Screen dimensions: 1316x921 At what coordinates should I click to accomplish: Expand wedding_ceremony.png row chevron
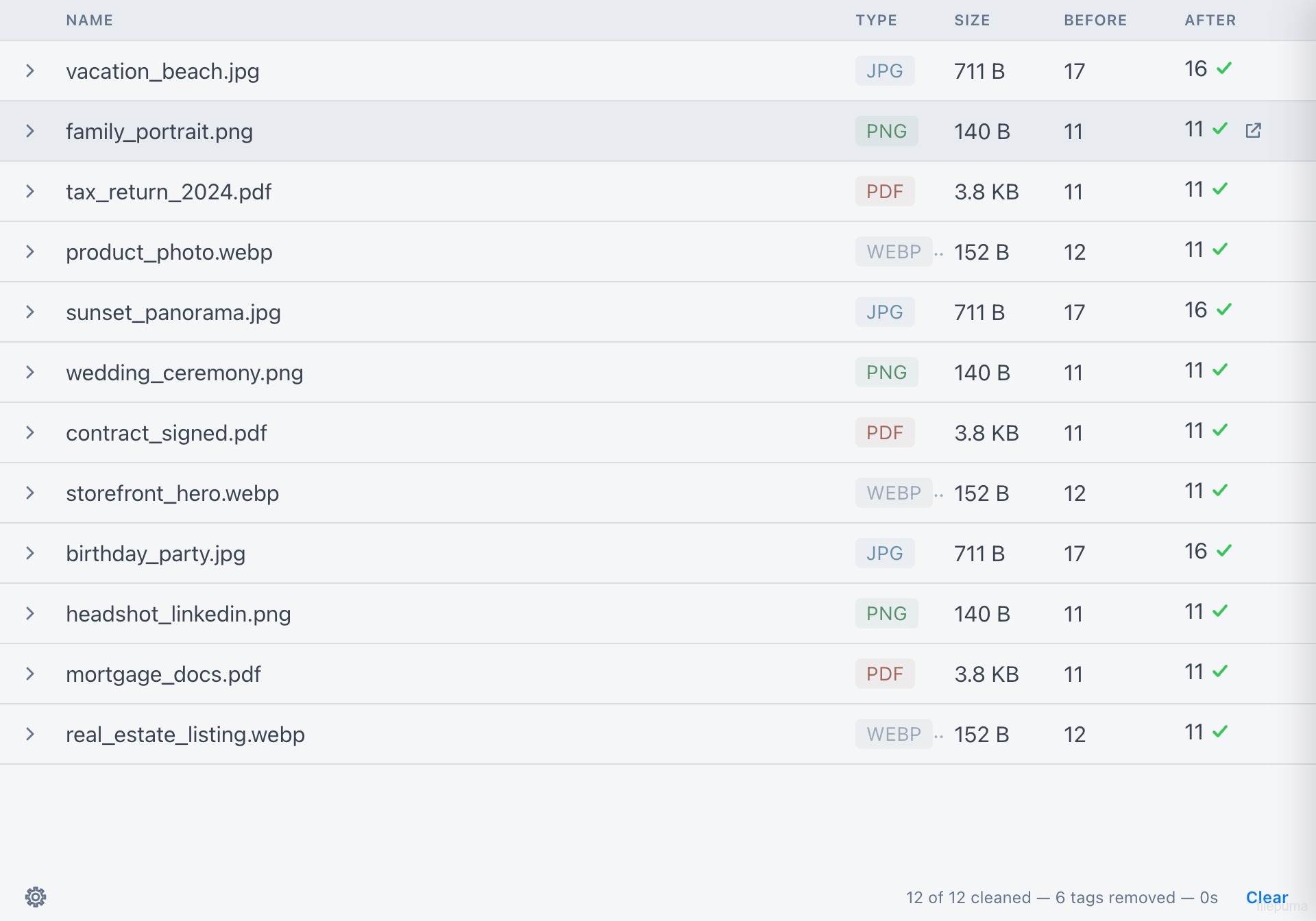click(x=30, y=372)
